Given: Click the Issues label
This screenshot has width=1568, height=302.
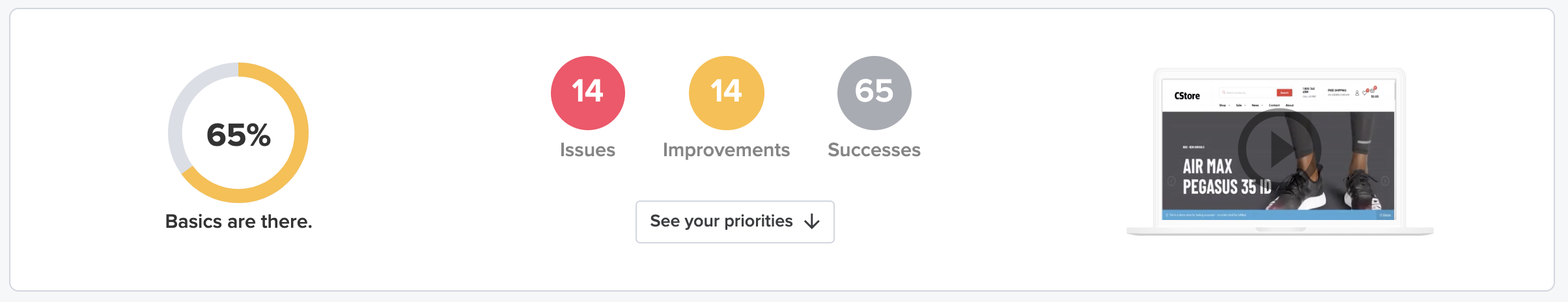Looking at the screenshot, I should [588, 150].
